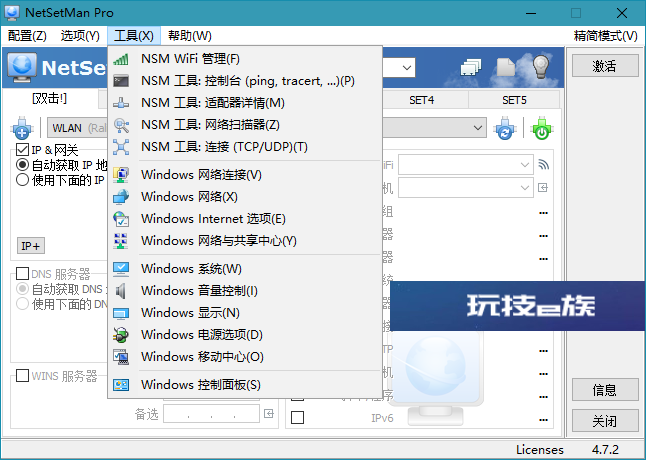The image size is (646, 460).
Task: Click the 控制面板 icon
Action: coord(121,385)
